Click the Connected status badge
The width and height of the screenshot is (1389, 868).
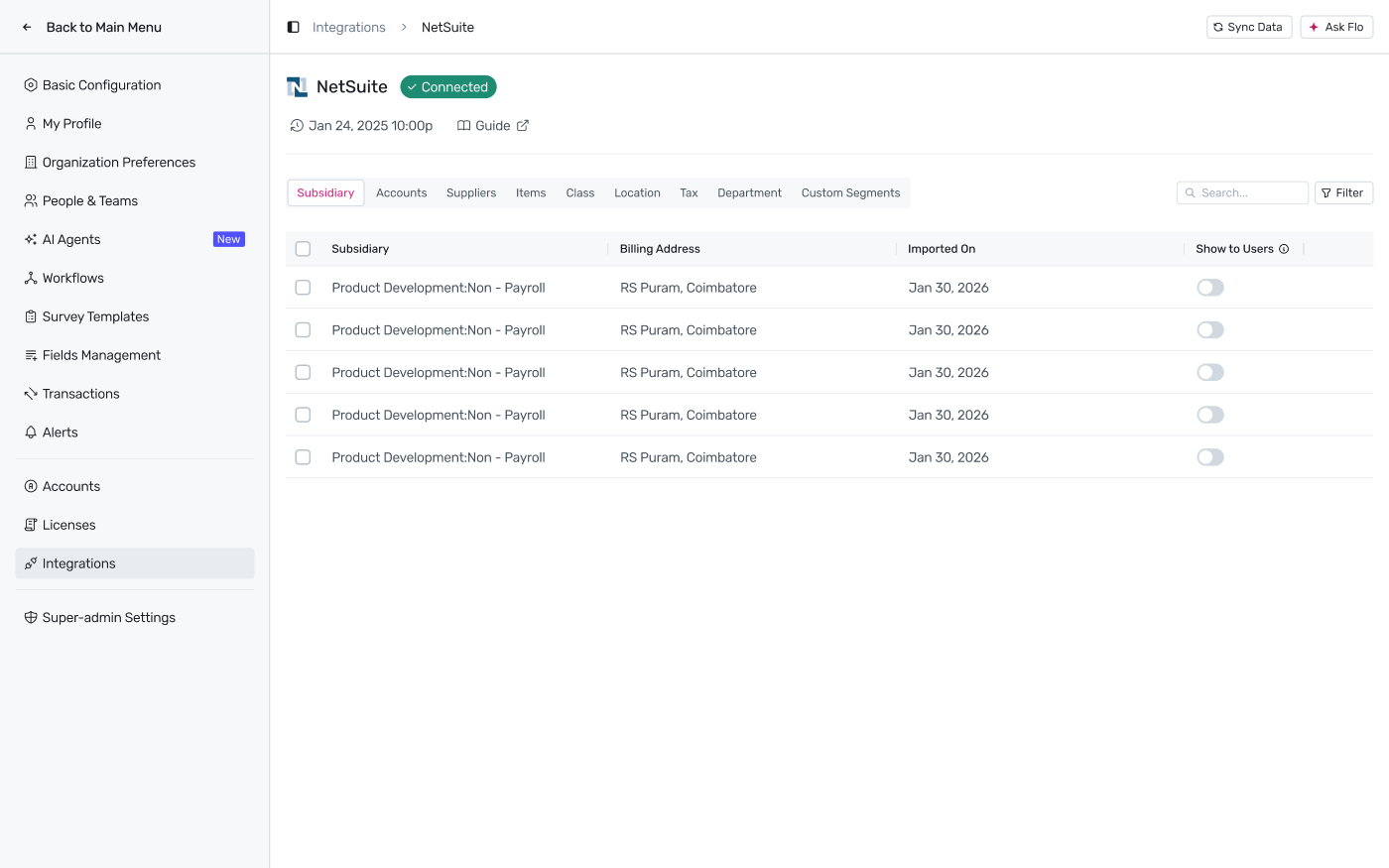click(448, 87)
